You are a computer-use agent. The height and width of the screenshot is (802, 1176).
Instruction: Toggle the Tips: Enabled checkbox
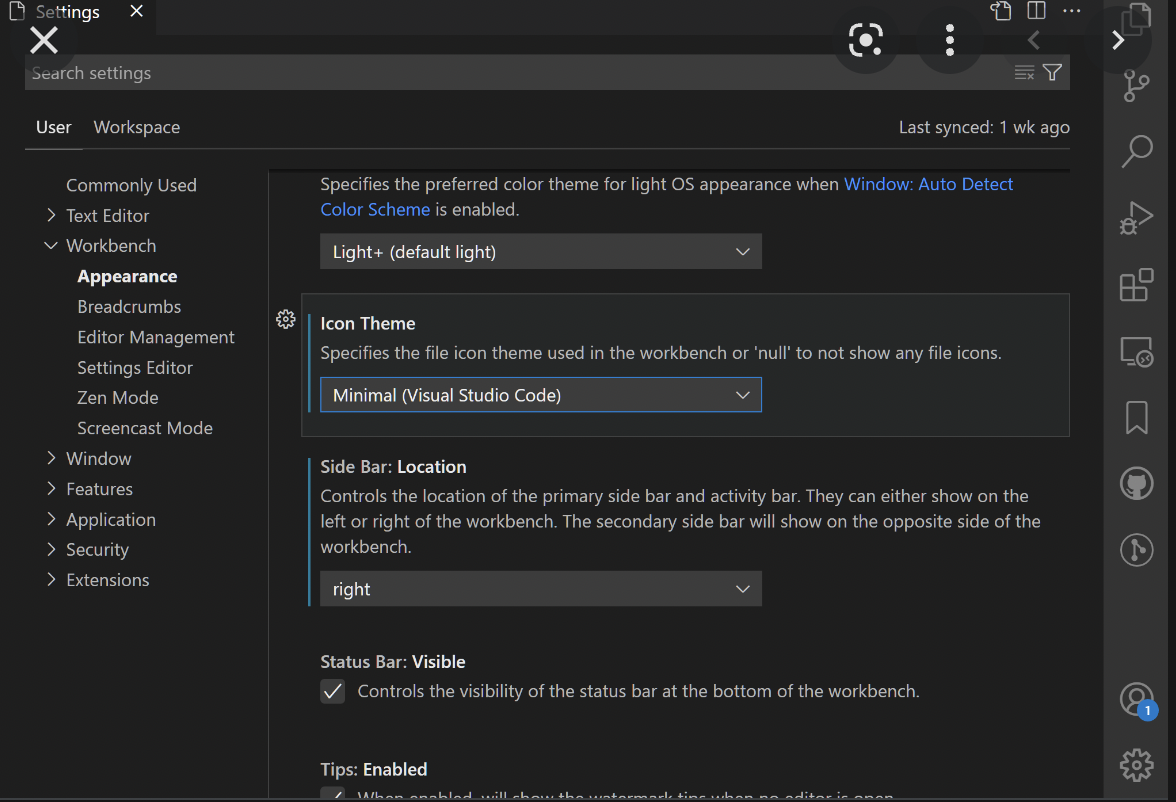(332, 796)
